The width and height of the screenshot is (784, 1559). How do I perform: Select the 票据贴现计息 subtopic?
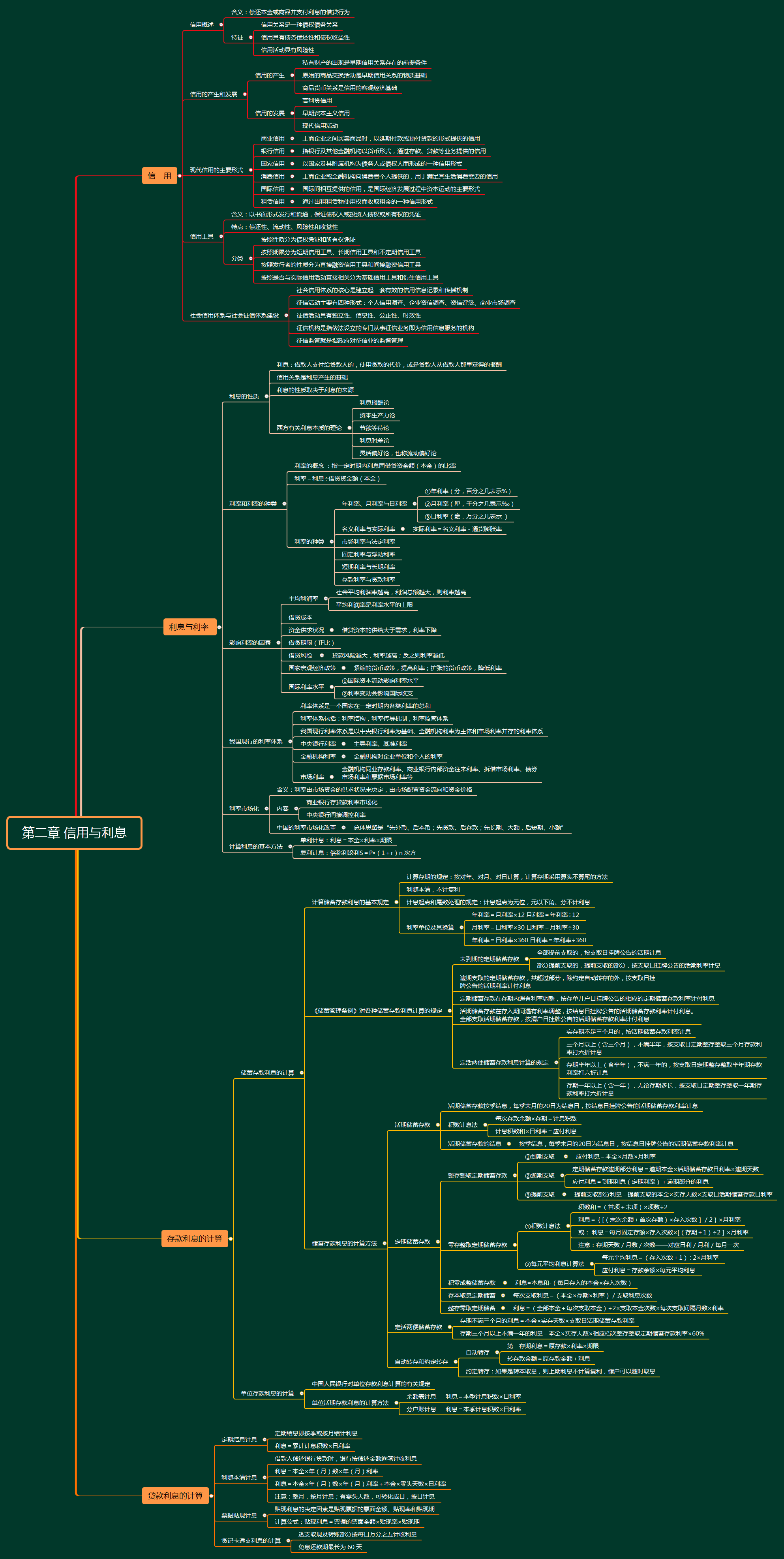tap(239, 1516)
